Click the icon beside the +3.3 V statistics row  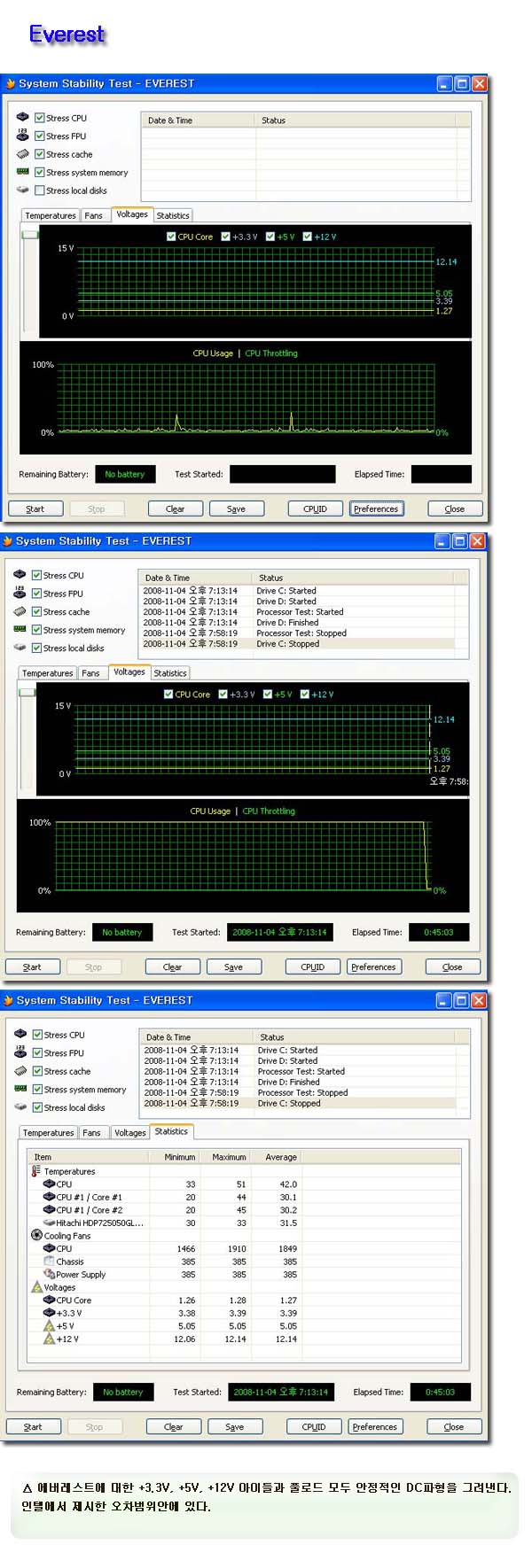49,1313
